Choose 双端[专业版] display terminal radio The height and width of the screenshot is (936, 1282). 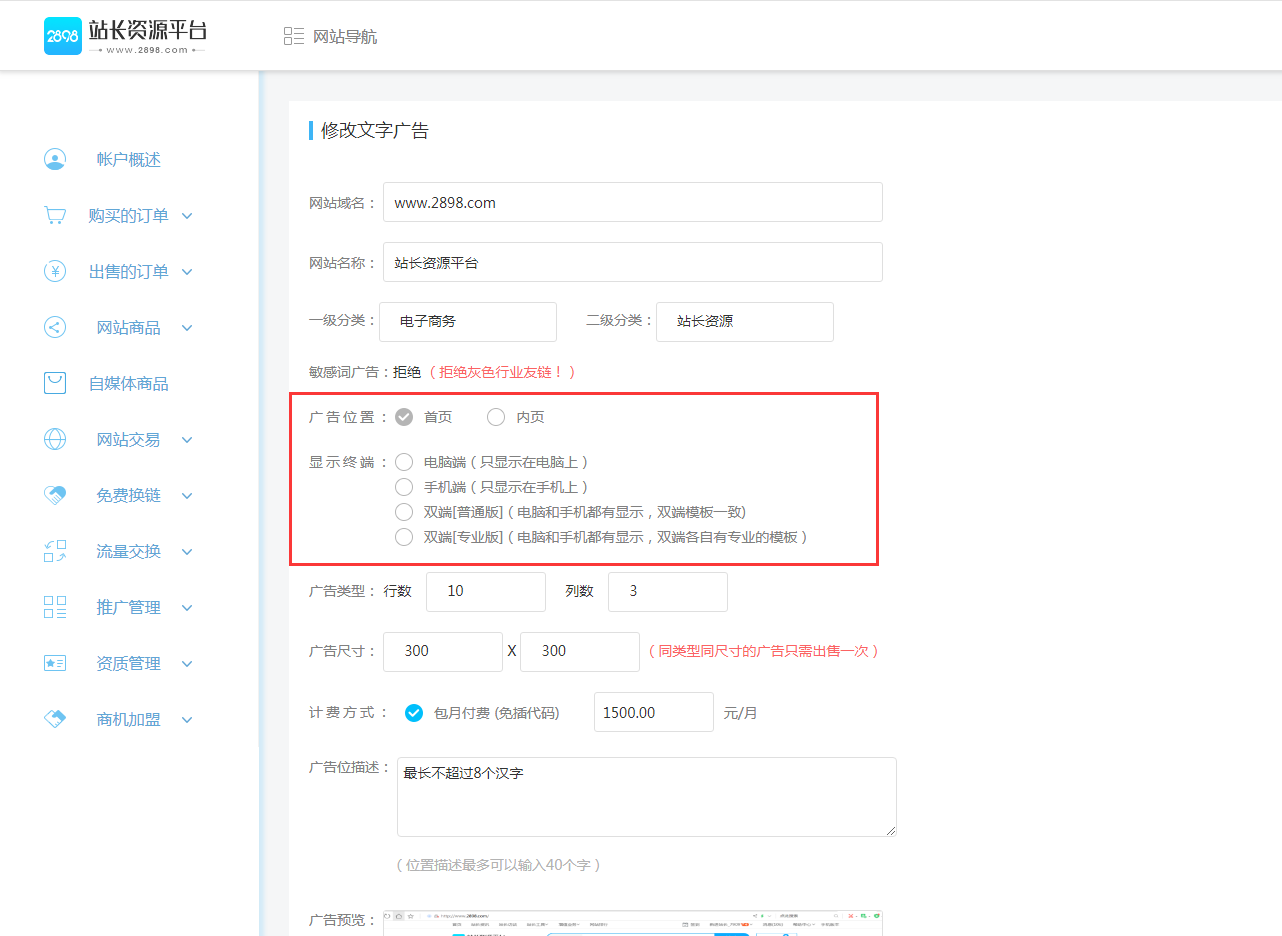404,537
